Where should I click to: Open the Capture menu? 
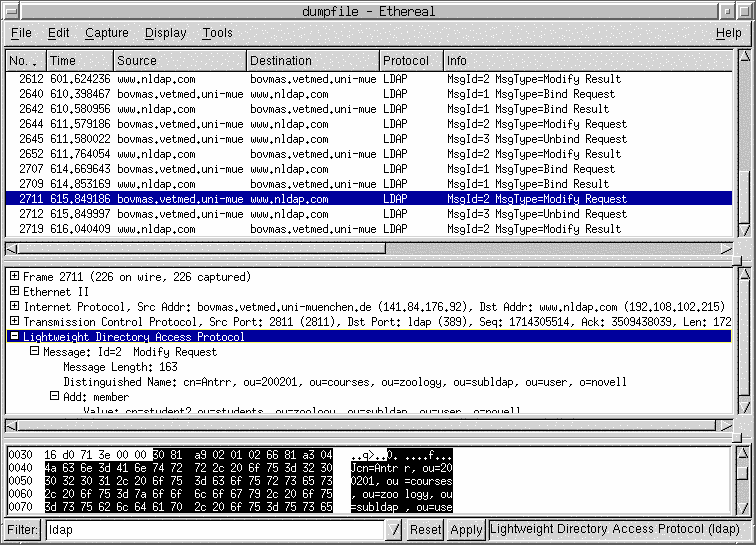point(106,33)
